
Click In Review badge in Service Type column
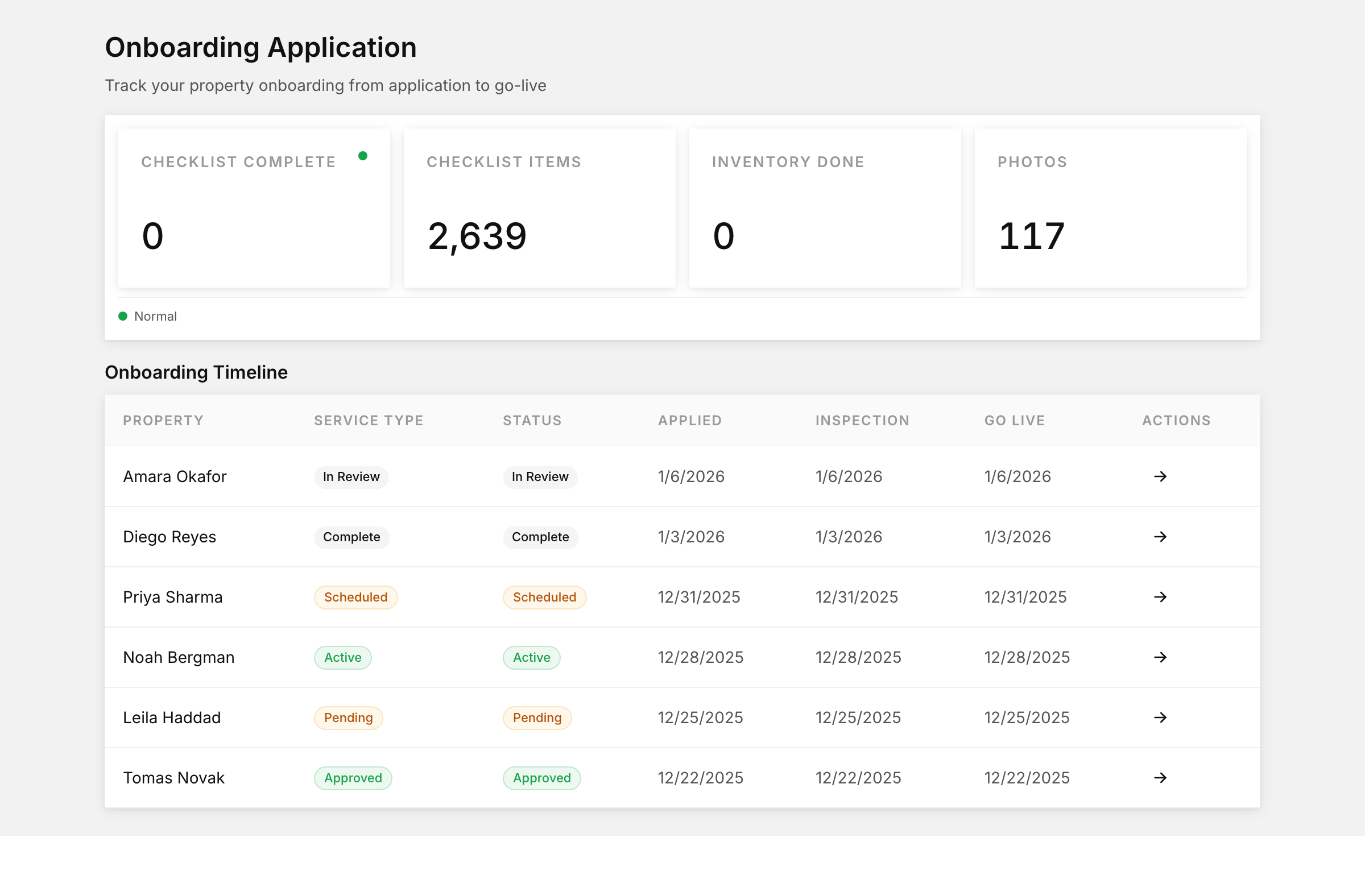coord(351,477)
